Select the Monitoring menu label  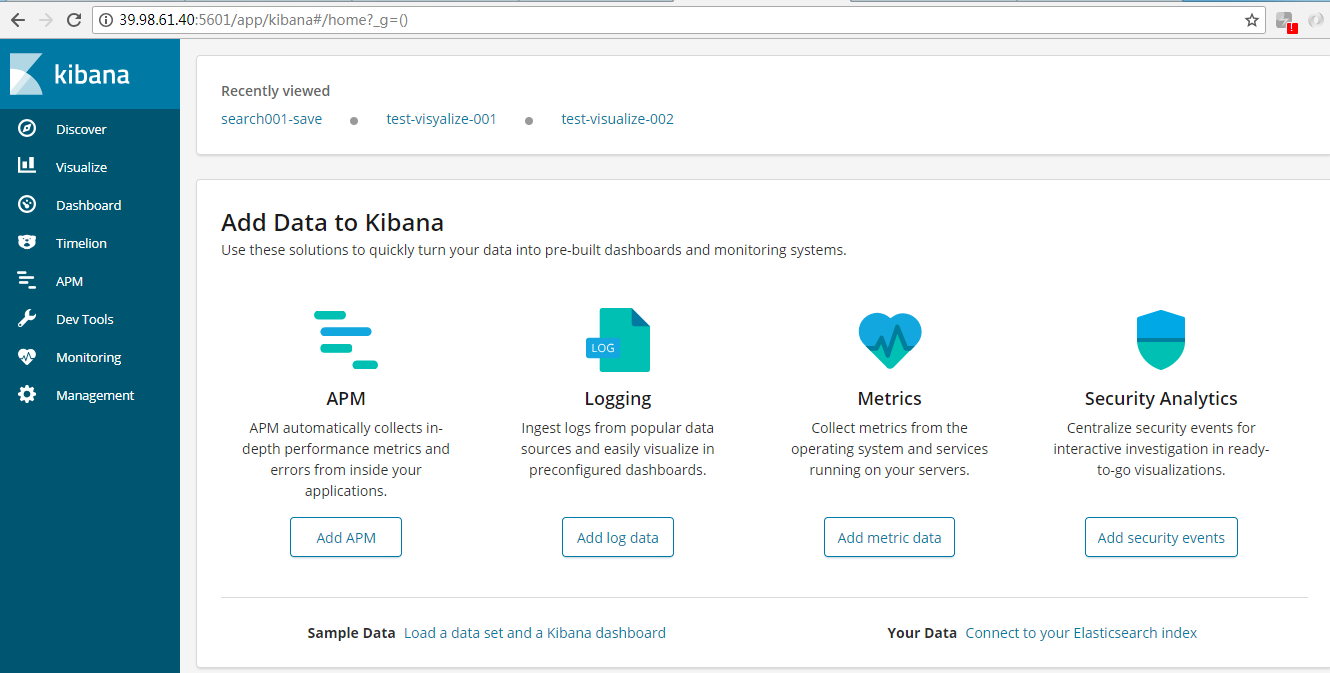point(88,358)
